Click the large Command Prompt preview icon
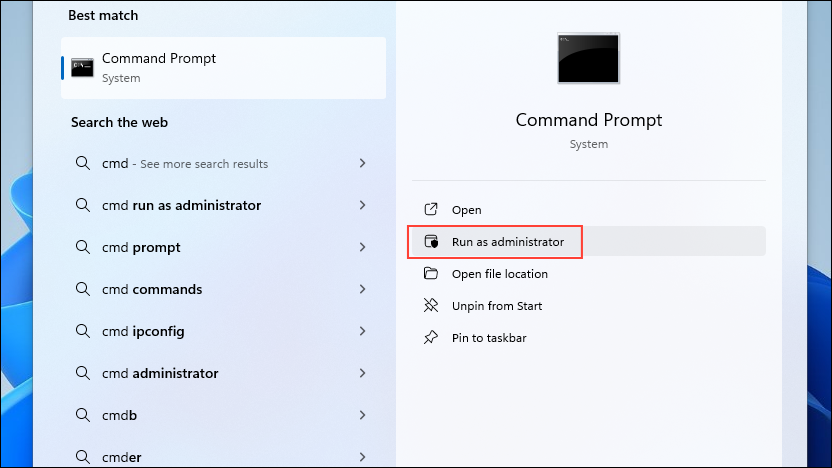 tap(588, 58)
